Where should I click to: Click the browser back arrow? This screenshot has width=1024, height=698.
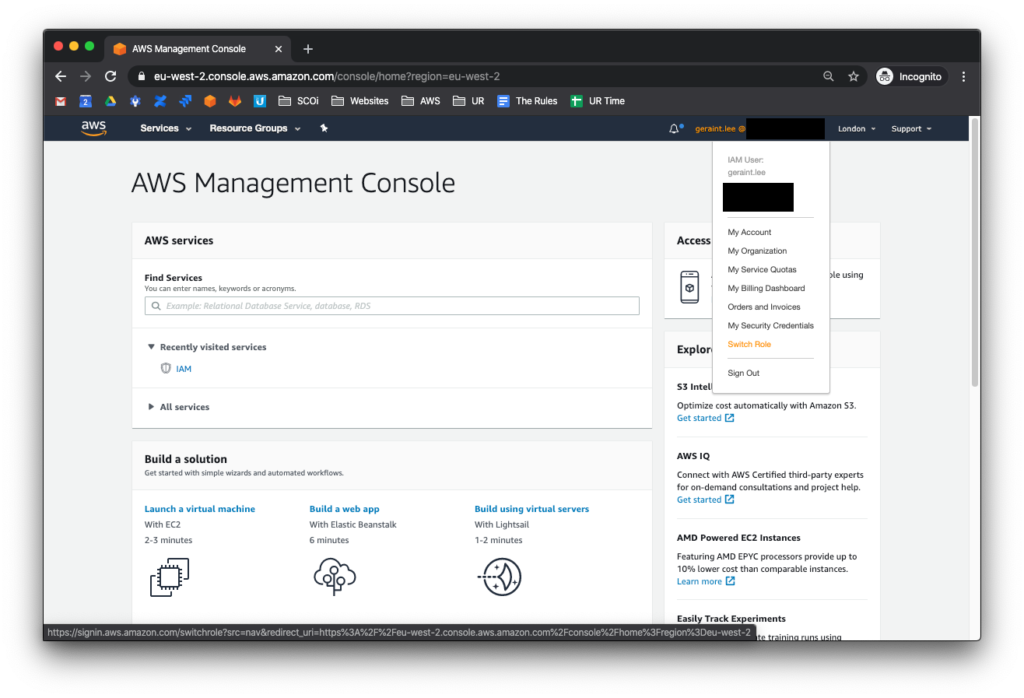tap(61, 76)
